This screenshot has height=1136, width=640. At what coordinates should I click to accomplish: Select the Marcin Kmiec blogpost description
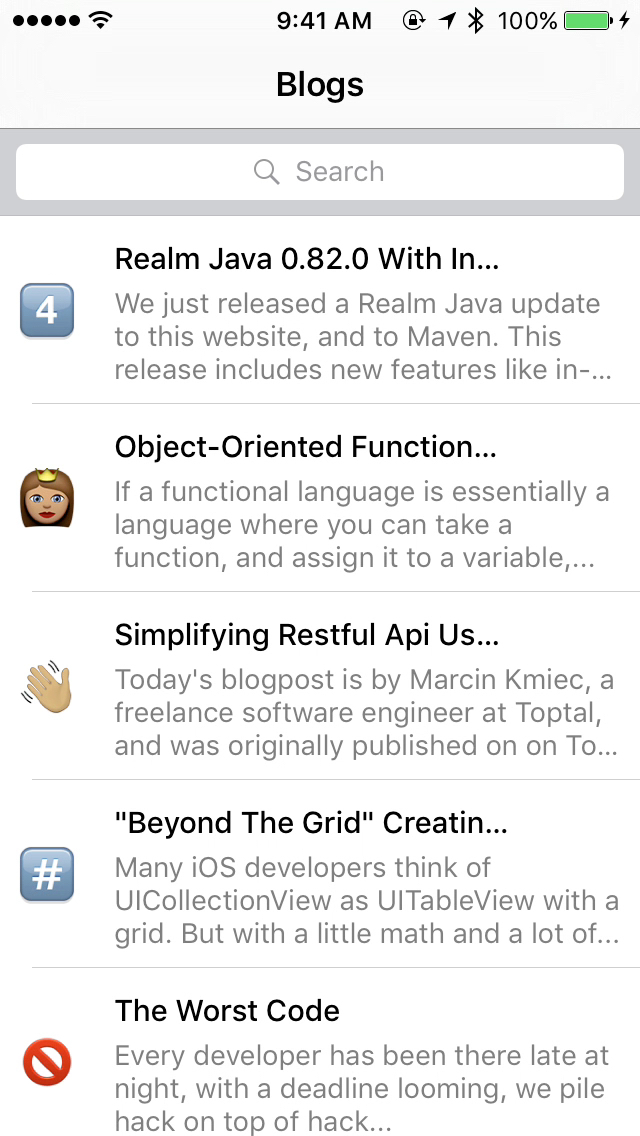pos(364,713)
